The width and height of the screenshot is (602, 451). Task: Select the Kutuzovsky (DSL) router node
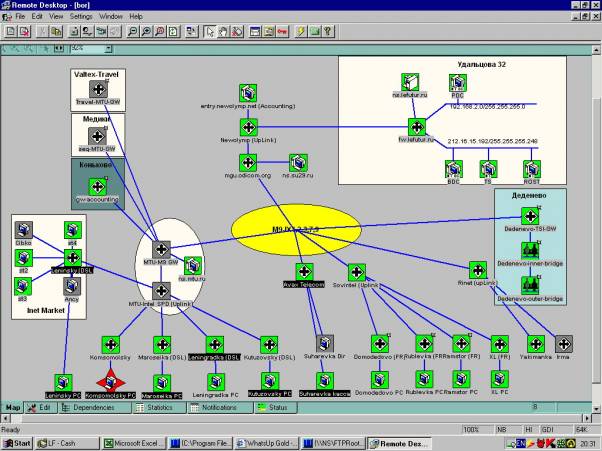tap(269, 345)
